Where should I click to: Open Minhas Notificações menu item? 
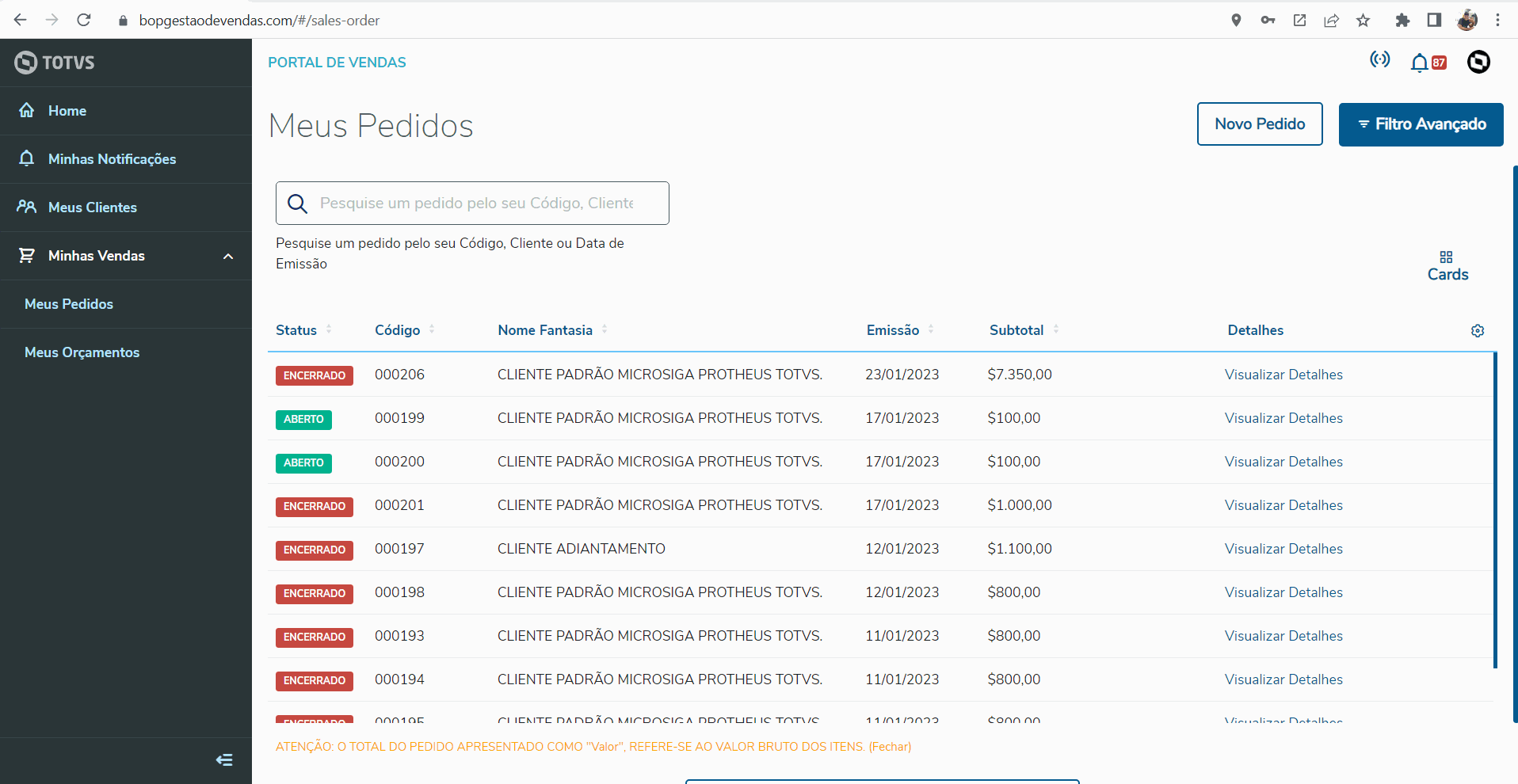[x=112, y=159]
